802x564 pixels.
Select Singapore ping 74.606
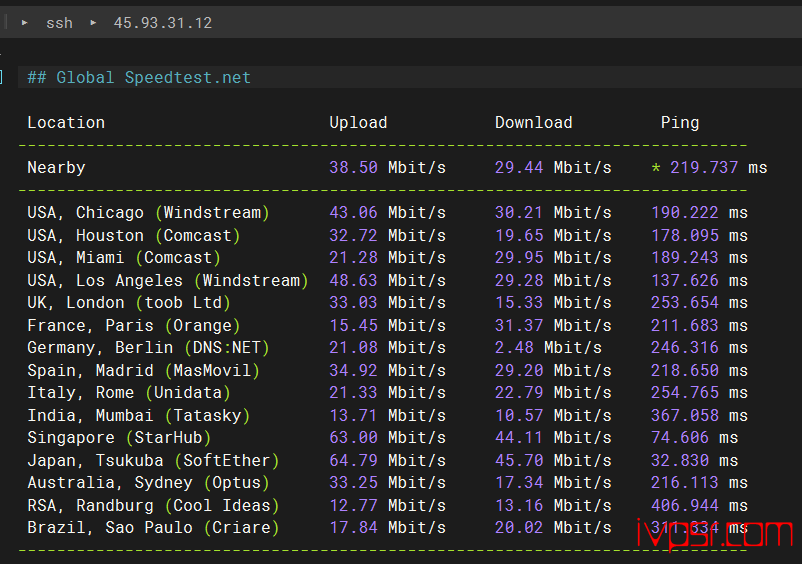680,438
